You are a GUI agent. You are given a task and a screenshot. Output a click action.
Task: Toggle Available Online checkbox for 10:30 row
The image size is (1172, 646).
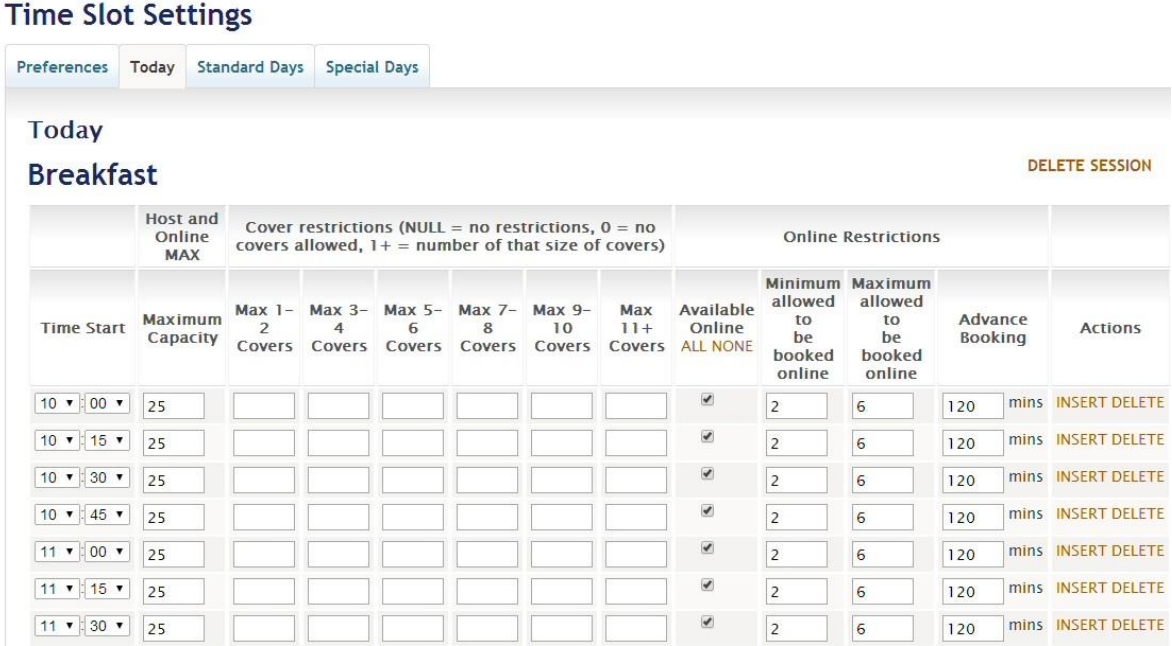tap(708, 472)
